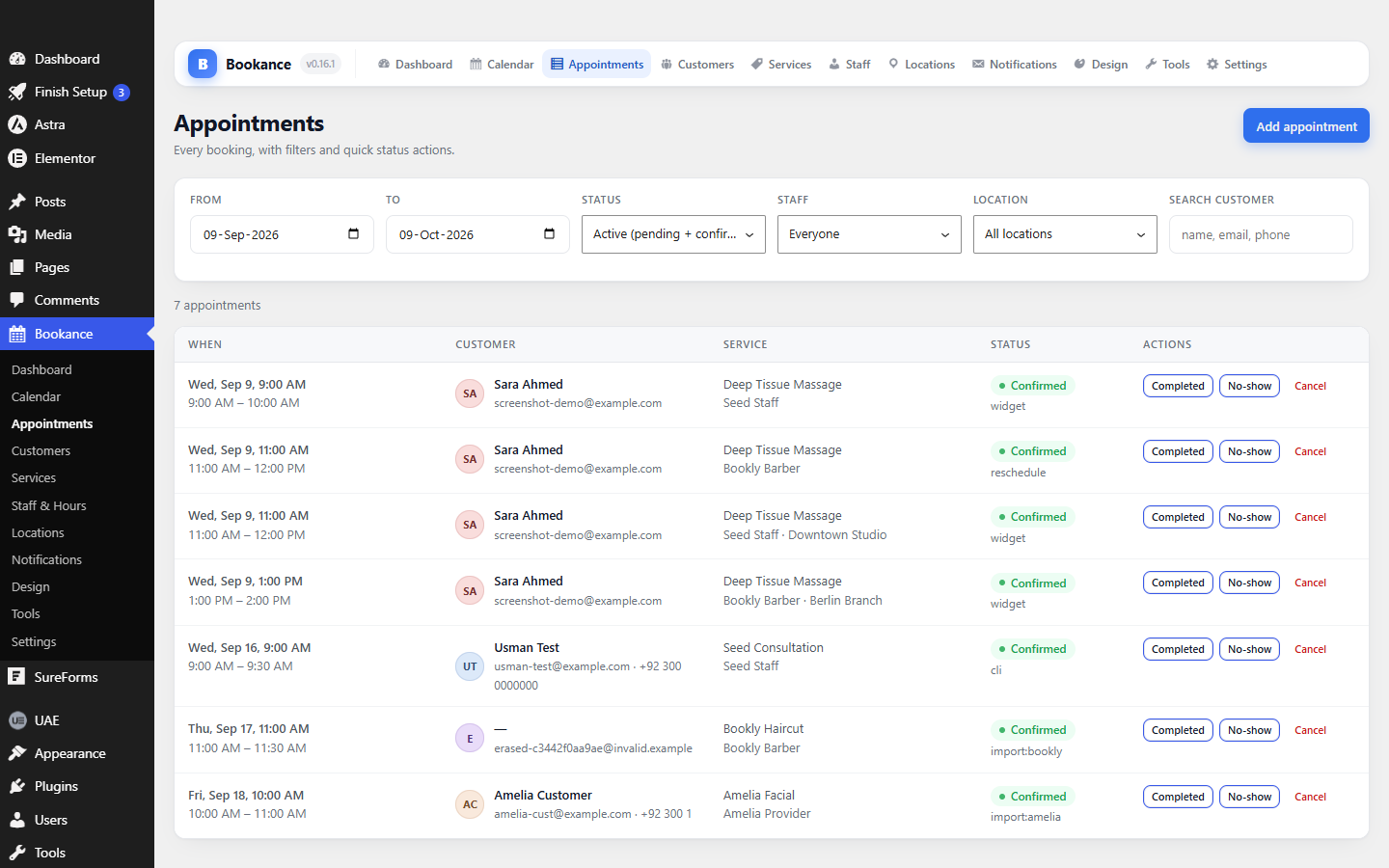Viewport: 1389px width, 868px height.
Task: Open Comments in WordPress sidebar
Action: 77,300
